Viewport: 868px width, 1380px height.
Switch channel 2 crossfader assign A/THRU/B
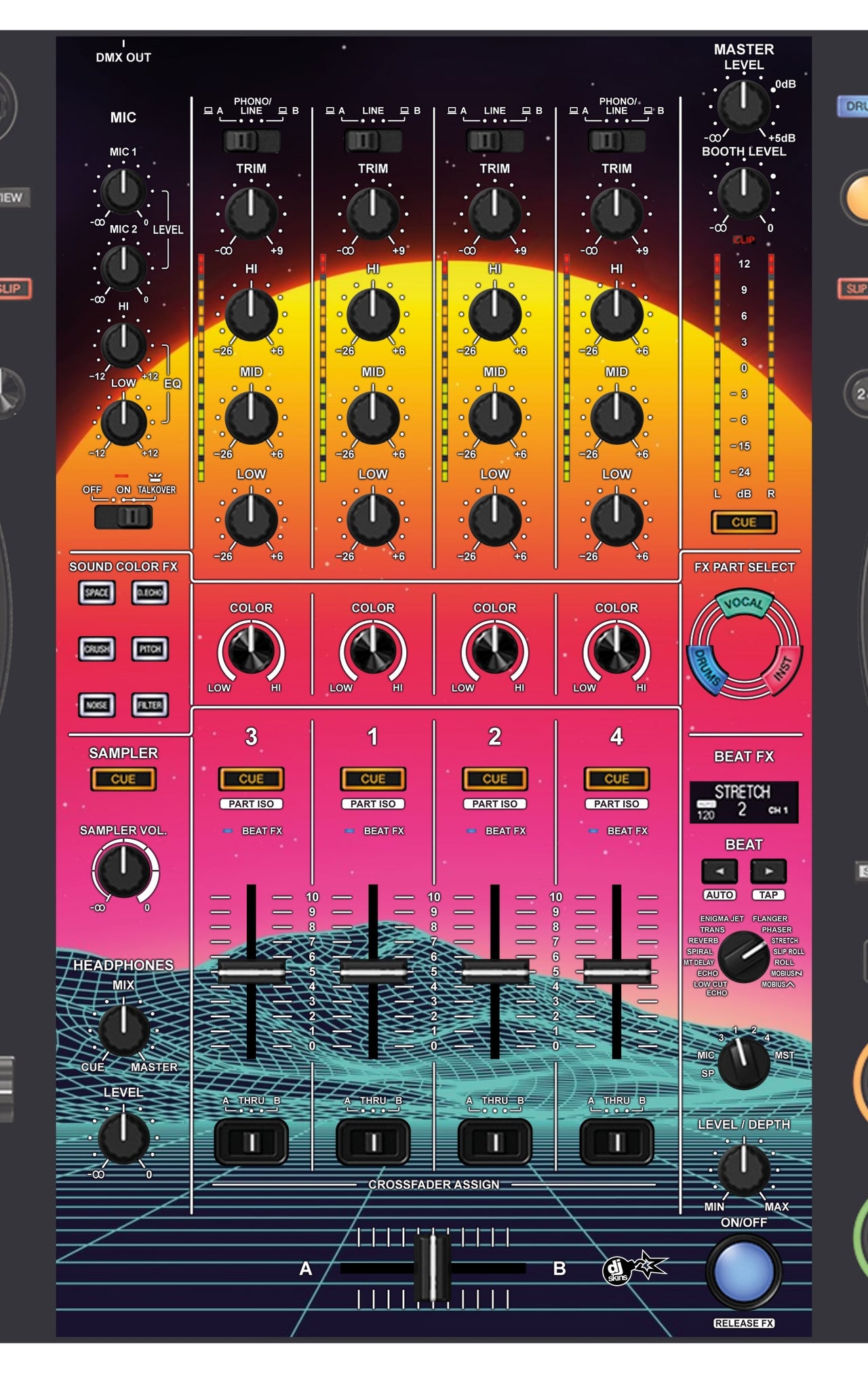point(495,1142)
